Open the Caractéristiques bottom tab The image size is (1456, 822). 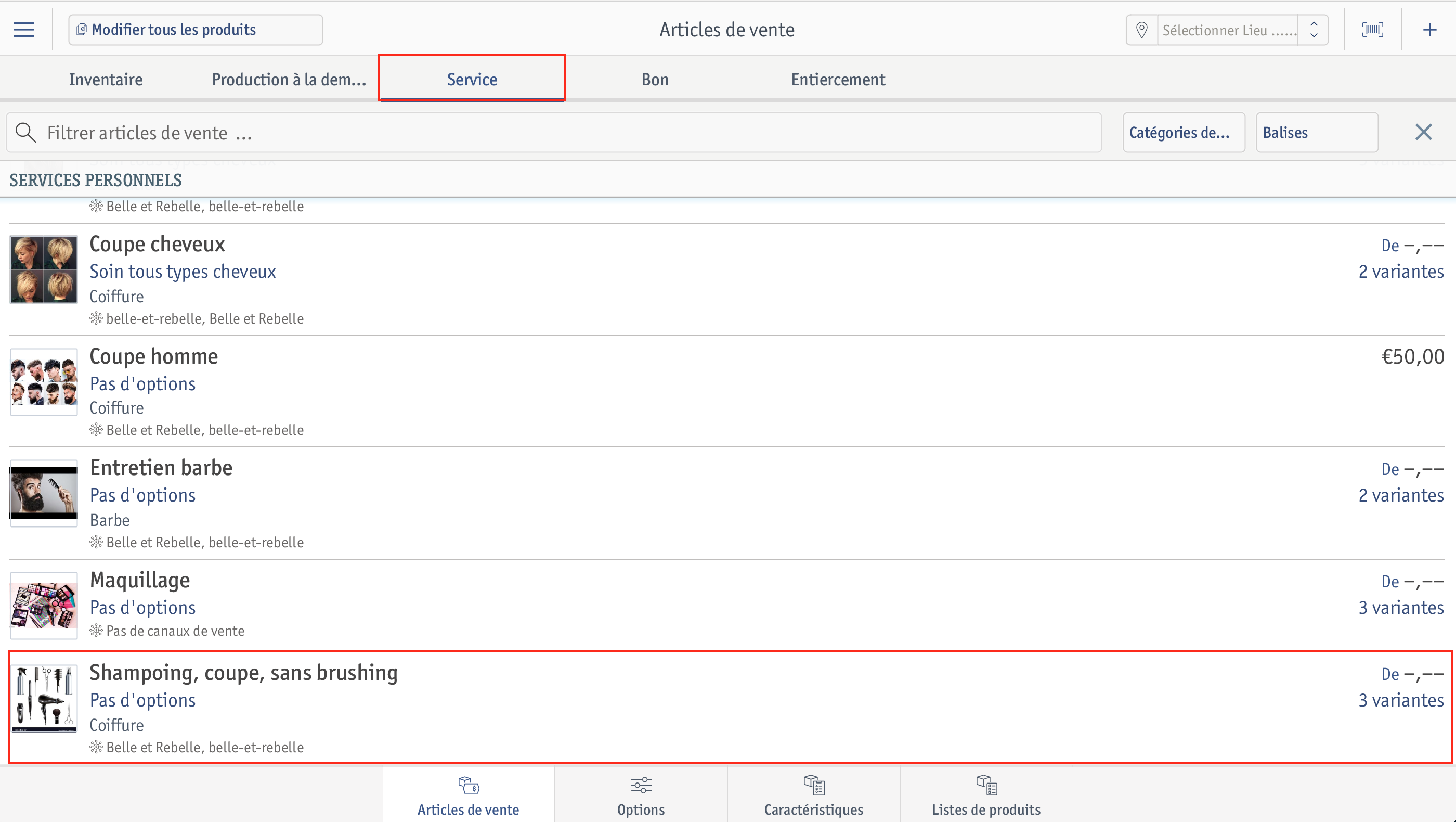[x=813, y=795]
